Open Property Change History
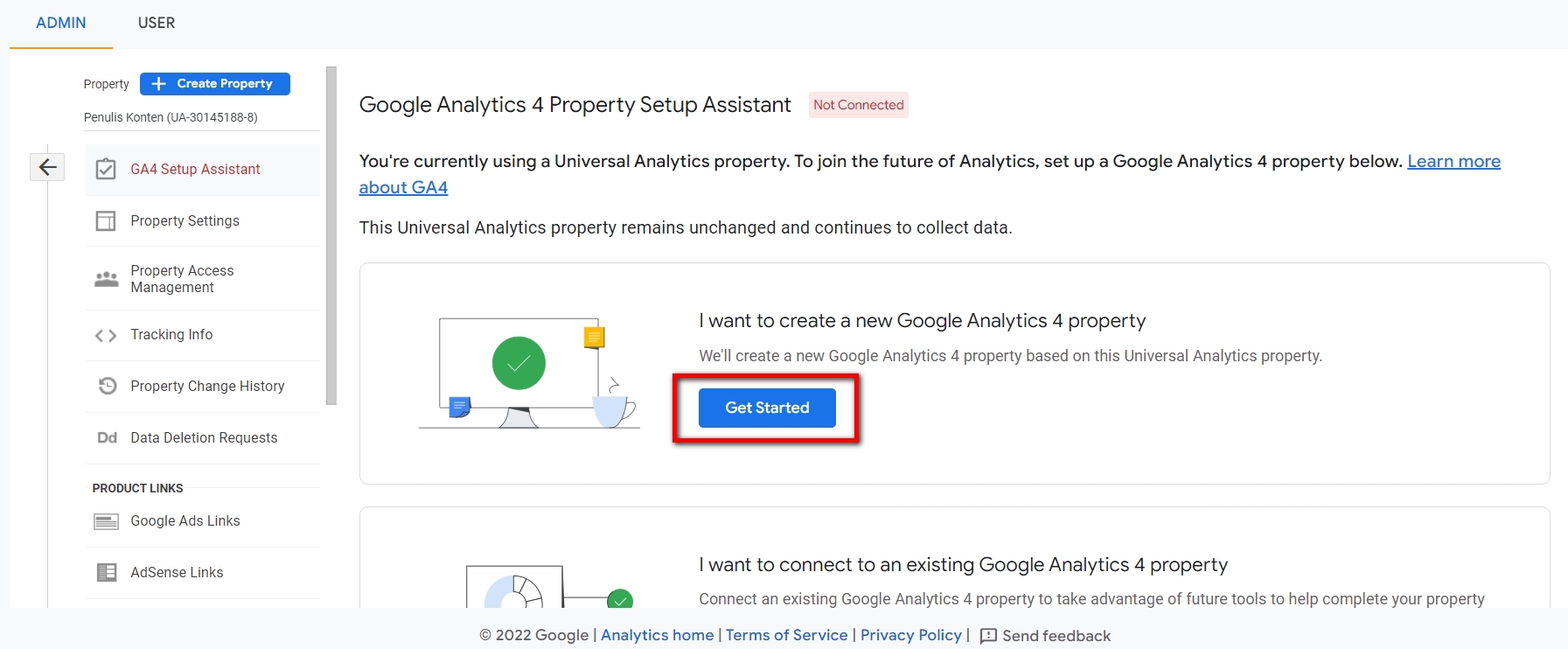1568x649 pixels. (203, 387)
